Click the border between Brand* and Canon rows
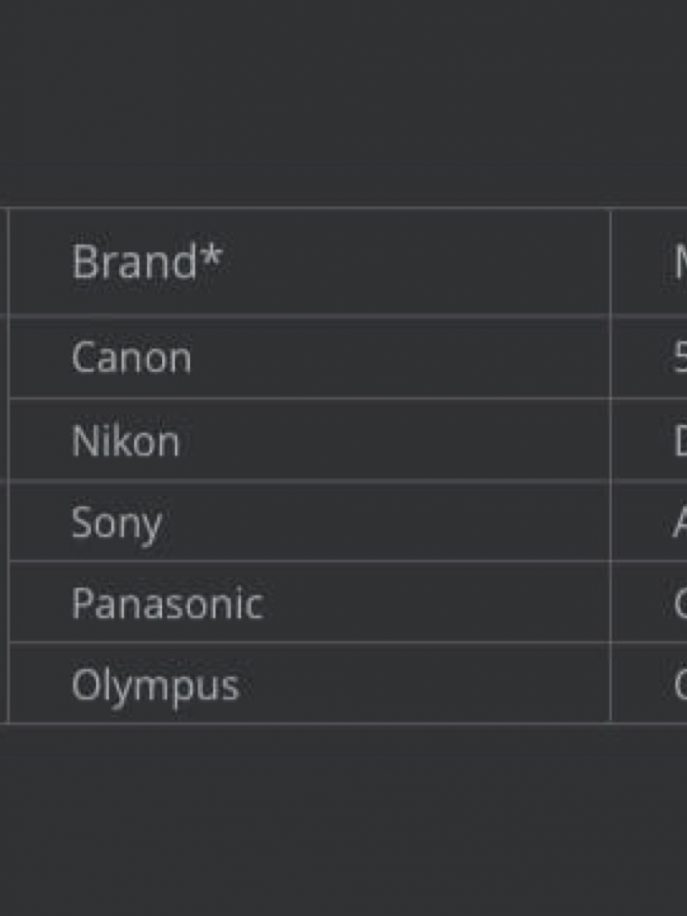 tap(300, 316)
